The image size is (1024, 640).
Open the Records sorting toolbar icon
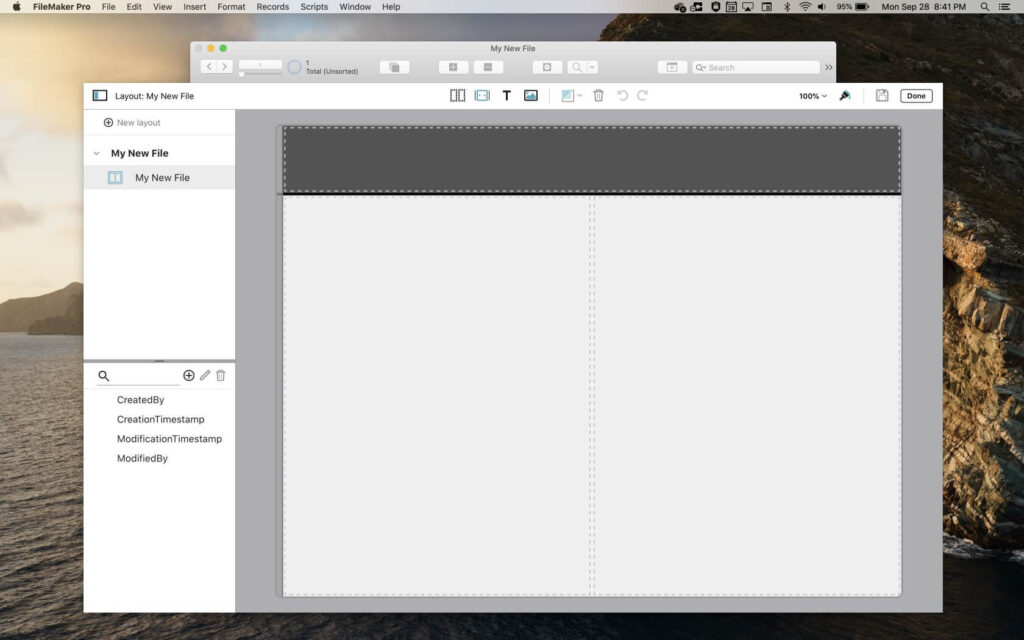(394, 66)
